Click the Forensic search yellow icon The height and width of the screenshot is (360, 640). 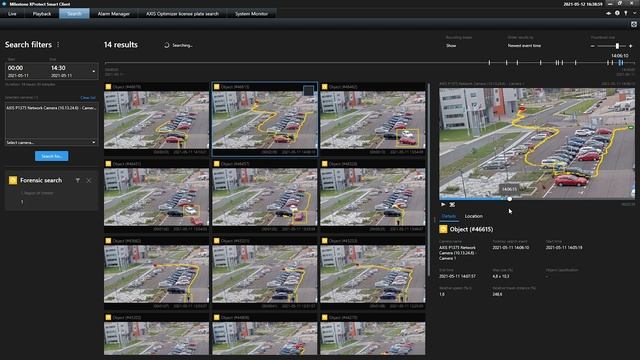(13, 180)
